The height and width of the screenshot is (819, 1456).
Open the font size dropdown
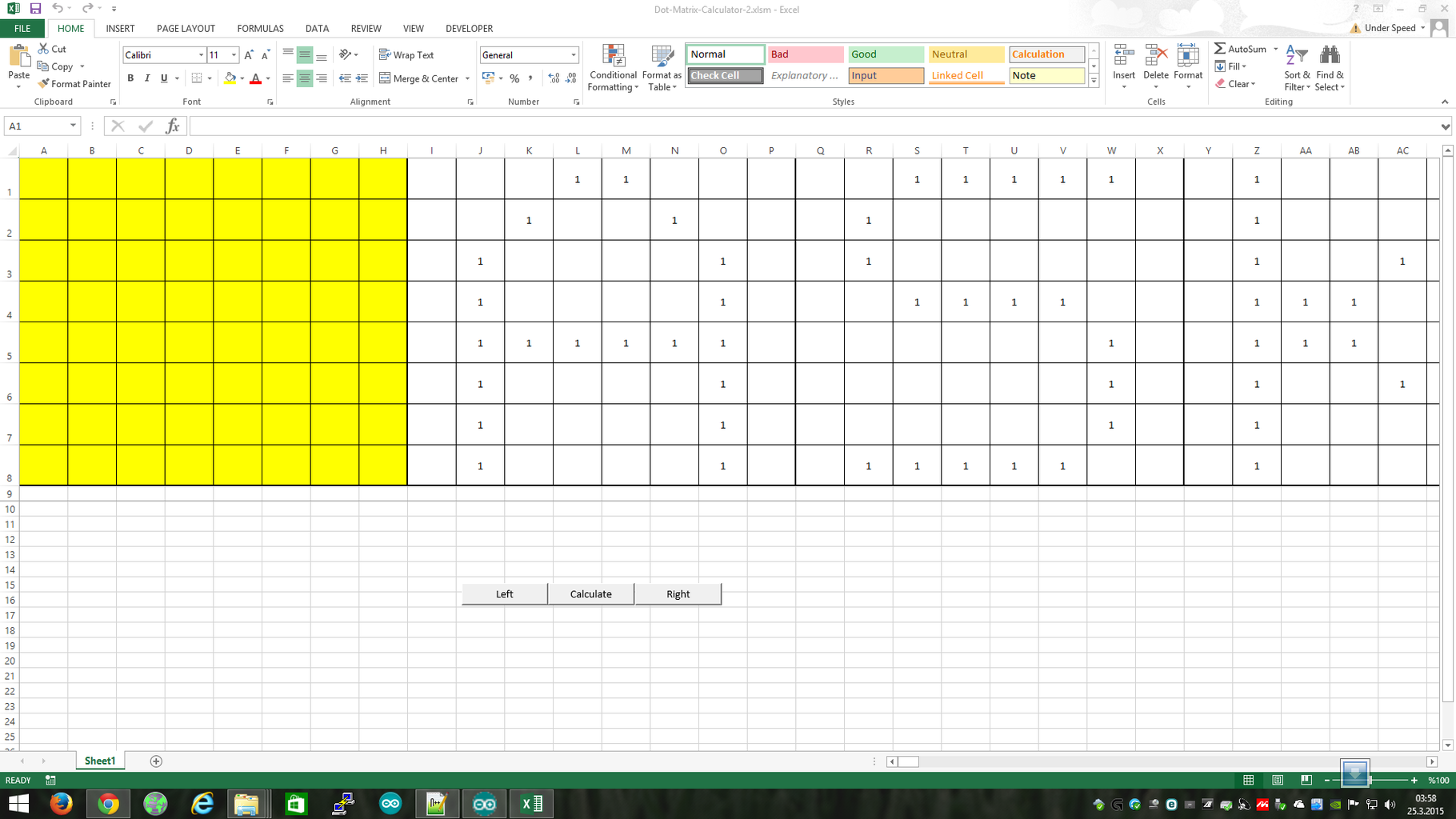[234, 55]
